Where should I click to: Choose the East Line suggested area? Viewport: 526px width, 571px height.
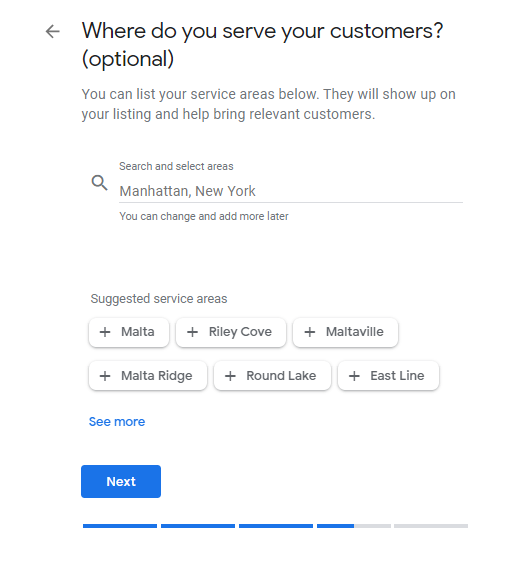(388, 376)
